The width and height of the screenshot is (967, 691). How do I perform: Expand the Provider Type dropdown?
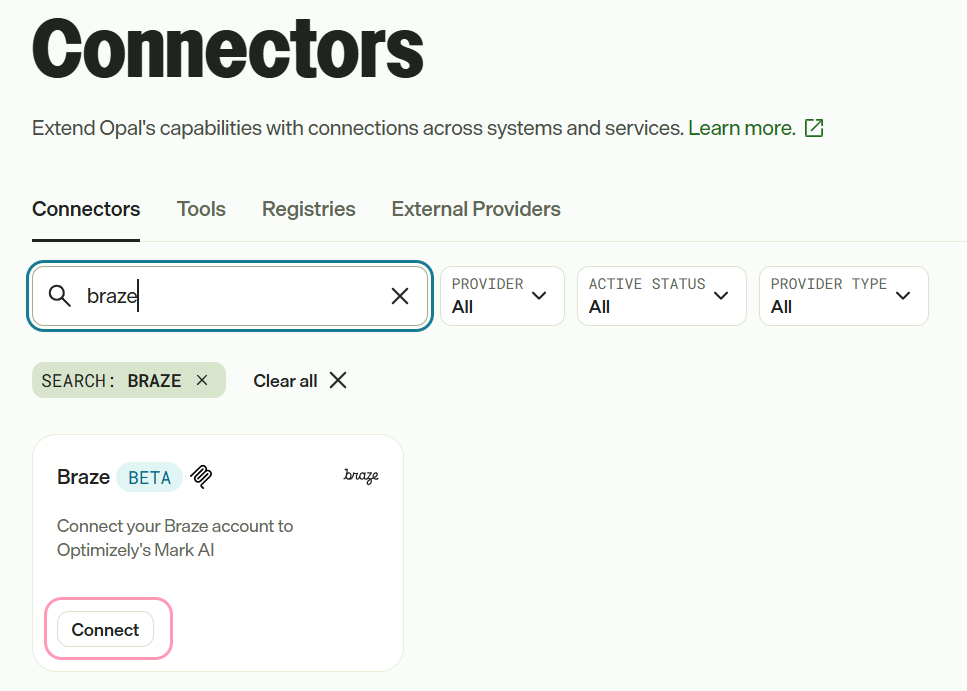(x=844, y=296)
